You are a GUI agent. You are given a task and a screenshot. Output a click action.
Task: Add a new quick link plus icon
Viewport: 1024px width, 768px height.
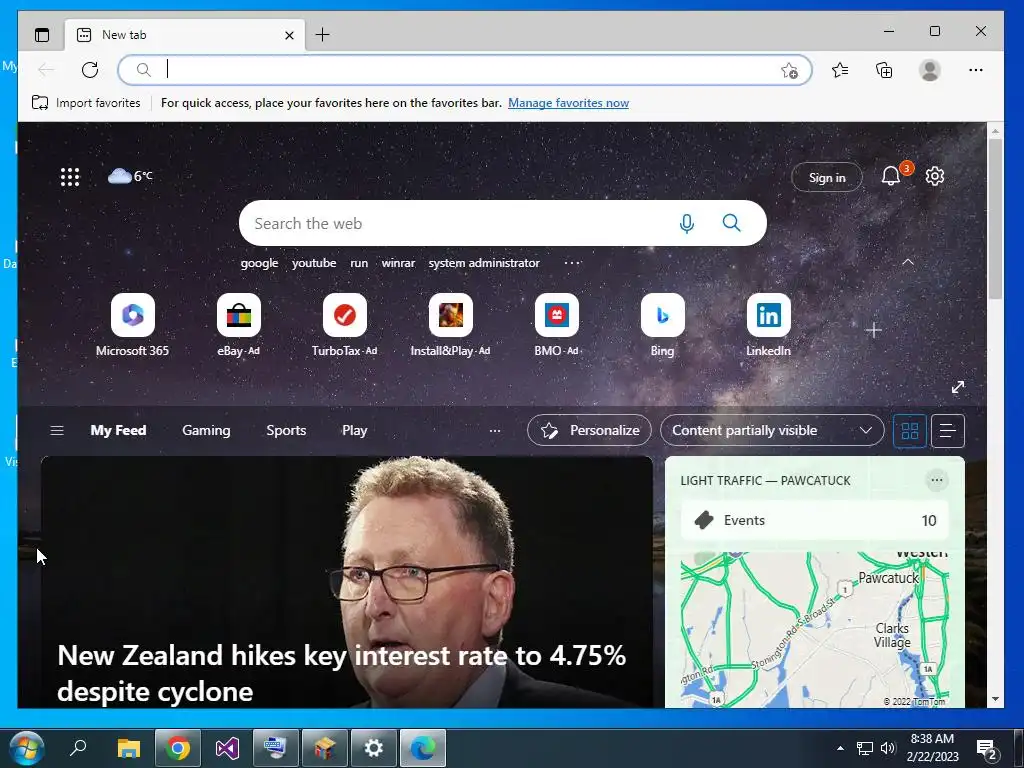click(873, 330)
